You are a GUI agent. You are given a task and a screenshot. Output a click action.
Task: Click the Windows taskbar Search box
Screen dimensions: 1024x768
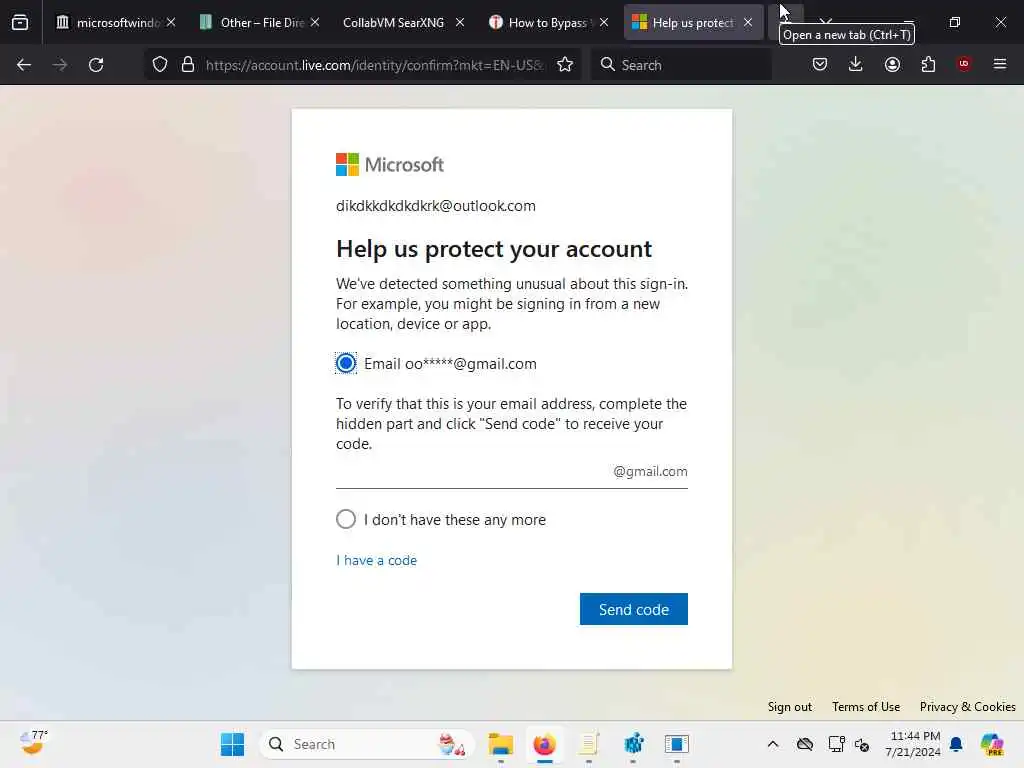[x=366, y=744]
